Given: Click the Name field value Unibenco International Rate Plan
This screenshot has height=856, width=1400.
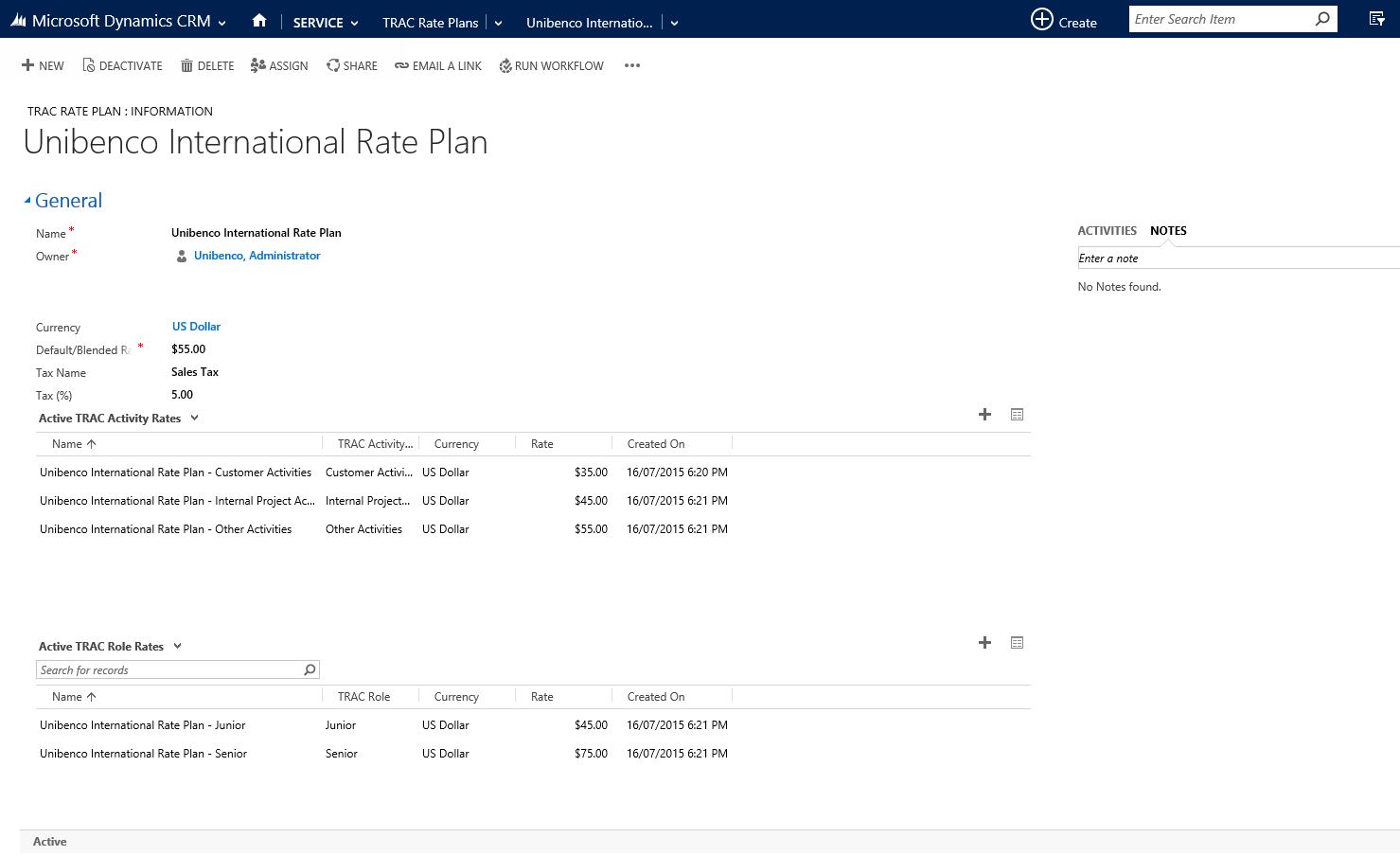Looking at the screenshot, I should 257,232.
